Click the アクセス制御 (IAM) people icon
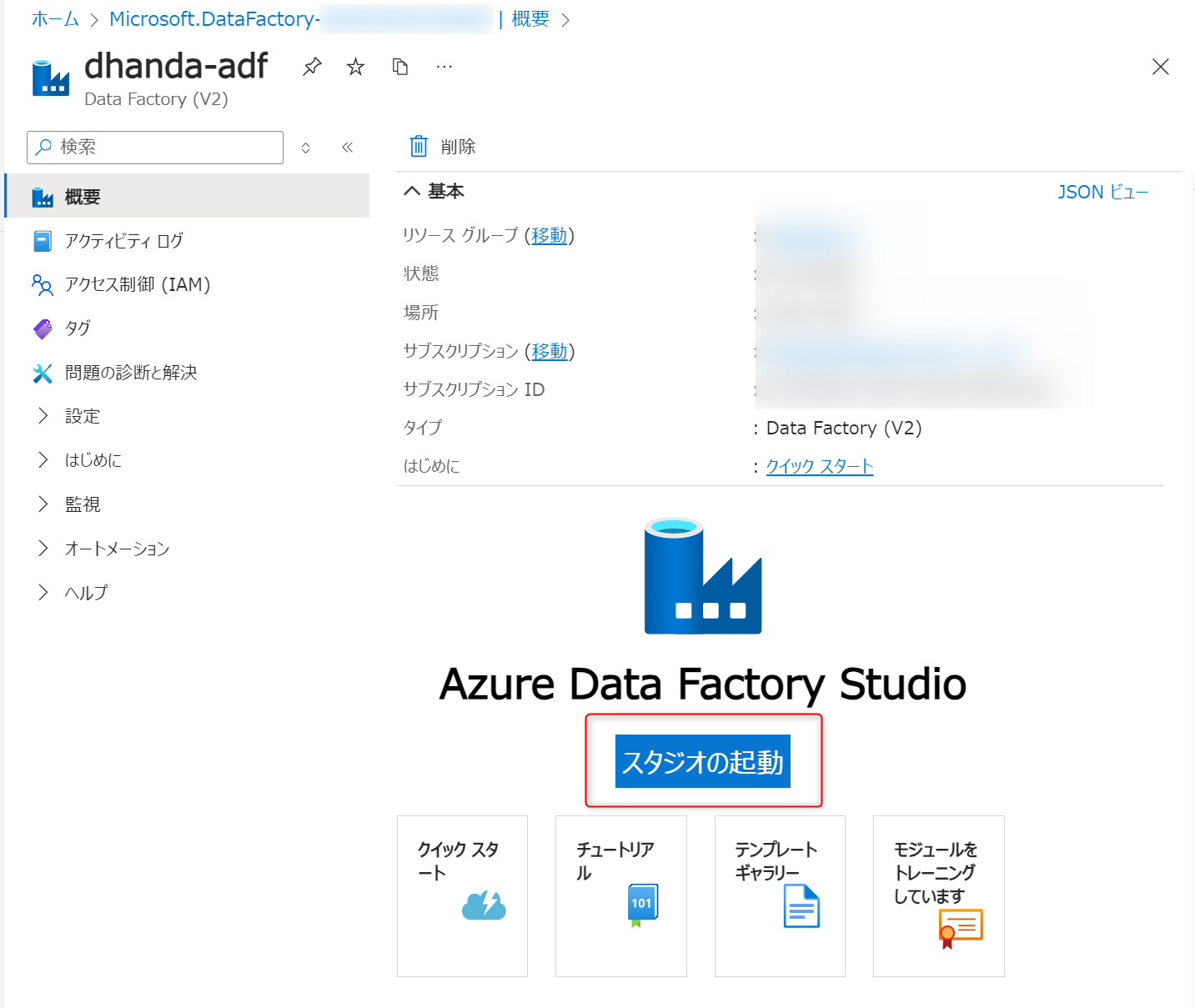This screenshot has width=1195, height=1008. [x=43, y=285]
